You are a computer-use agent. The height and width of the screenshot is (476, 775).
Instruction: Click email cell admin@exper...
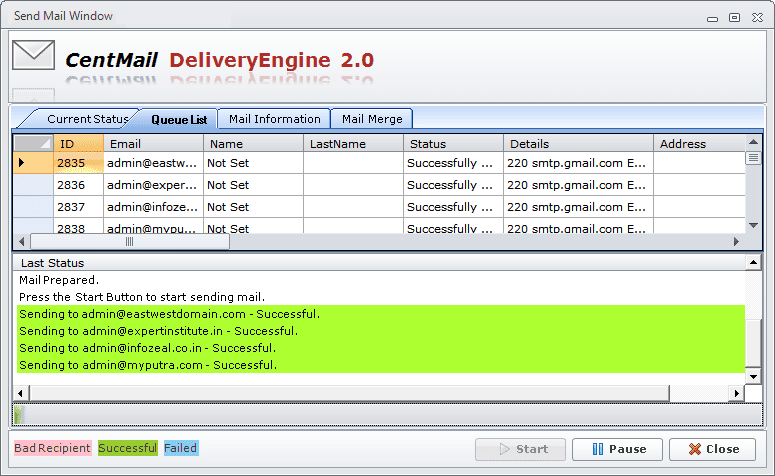[x=153, y=185]
